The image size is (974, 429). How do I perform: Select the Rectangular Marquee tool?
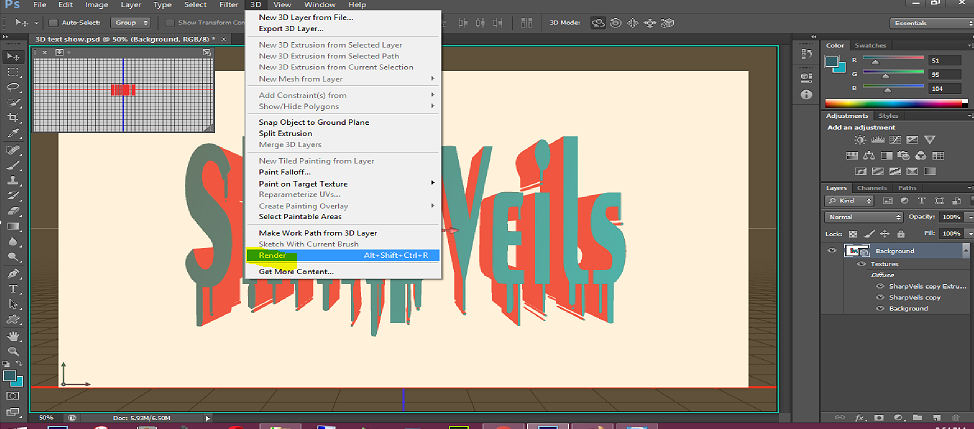12,72
